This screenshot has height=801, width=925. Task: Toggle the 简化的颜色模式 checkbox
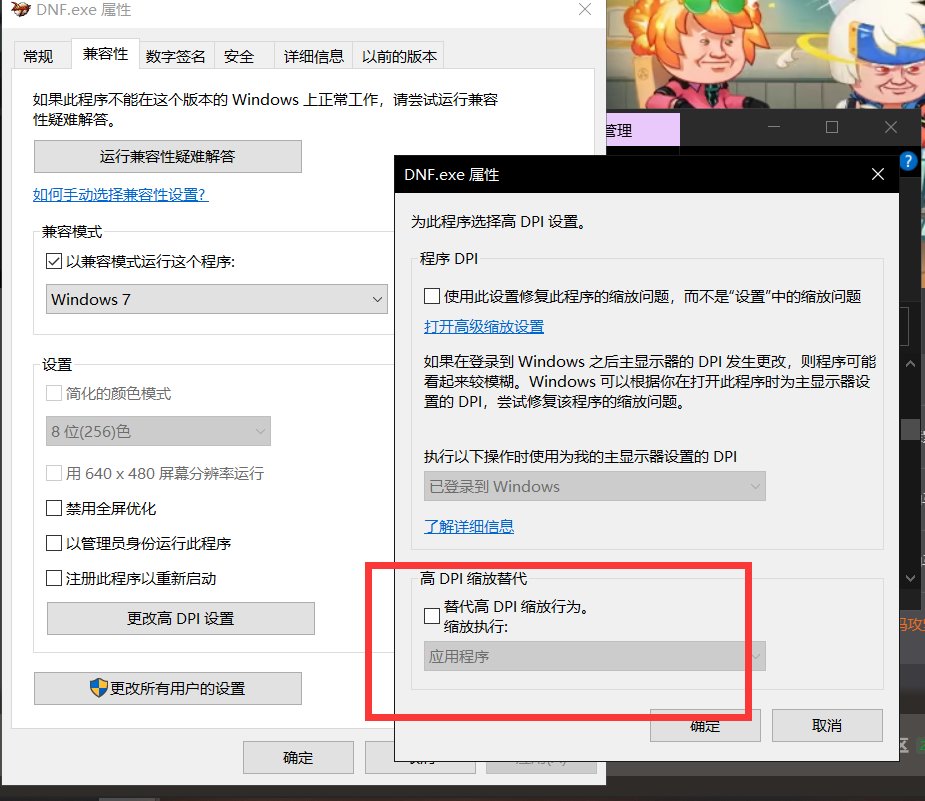coord(54,393)
